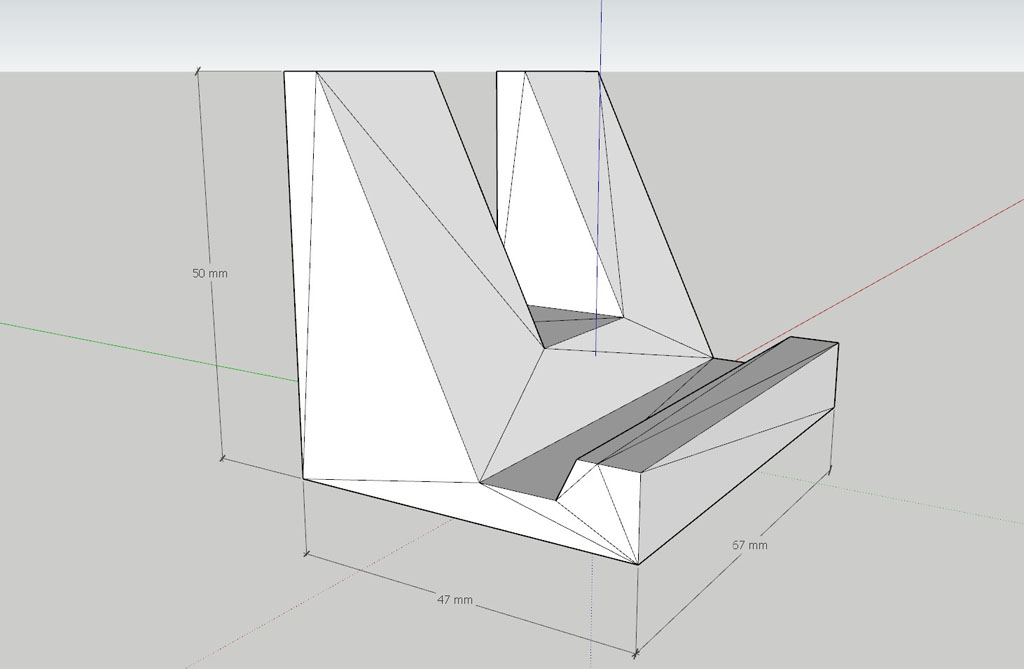This screenshot has width=1024, height=669.
Task: Select the 47 mm dimension text
Action: coord(455,600)
